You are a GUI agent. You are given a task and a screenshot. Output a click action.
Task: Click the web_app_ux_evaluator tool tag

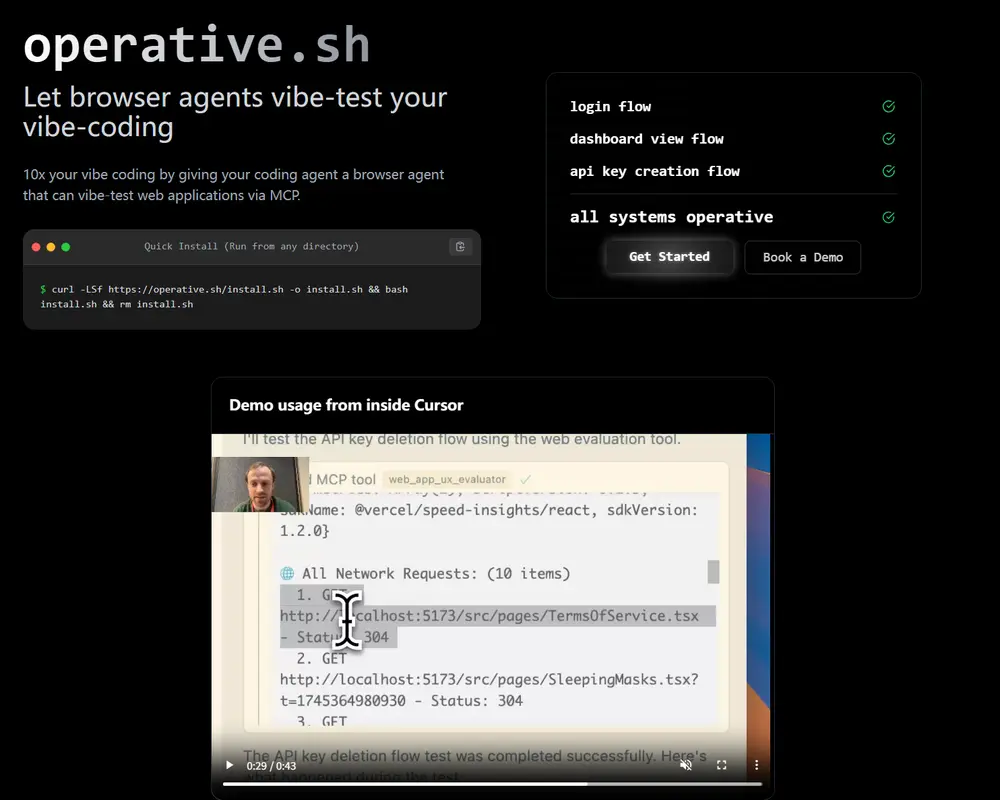pos(445,479)
